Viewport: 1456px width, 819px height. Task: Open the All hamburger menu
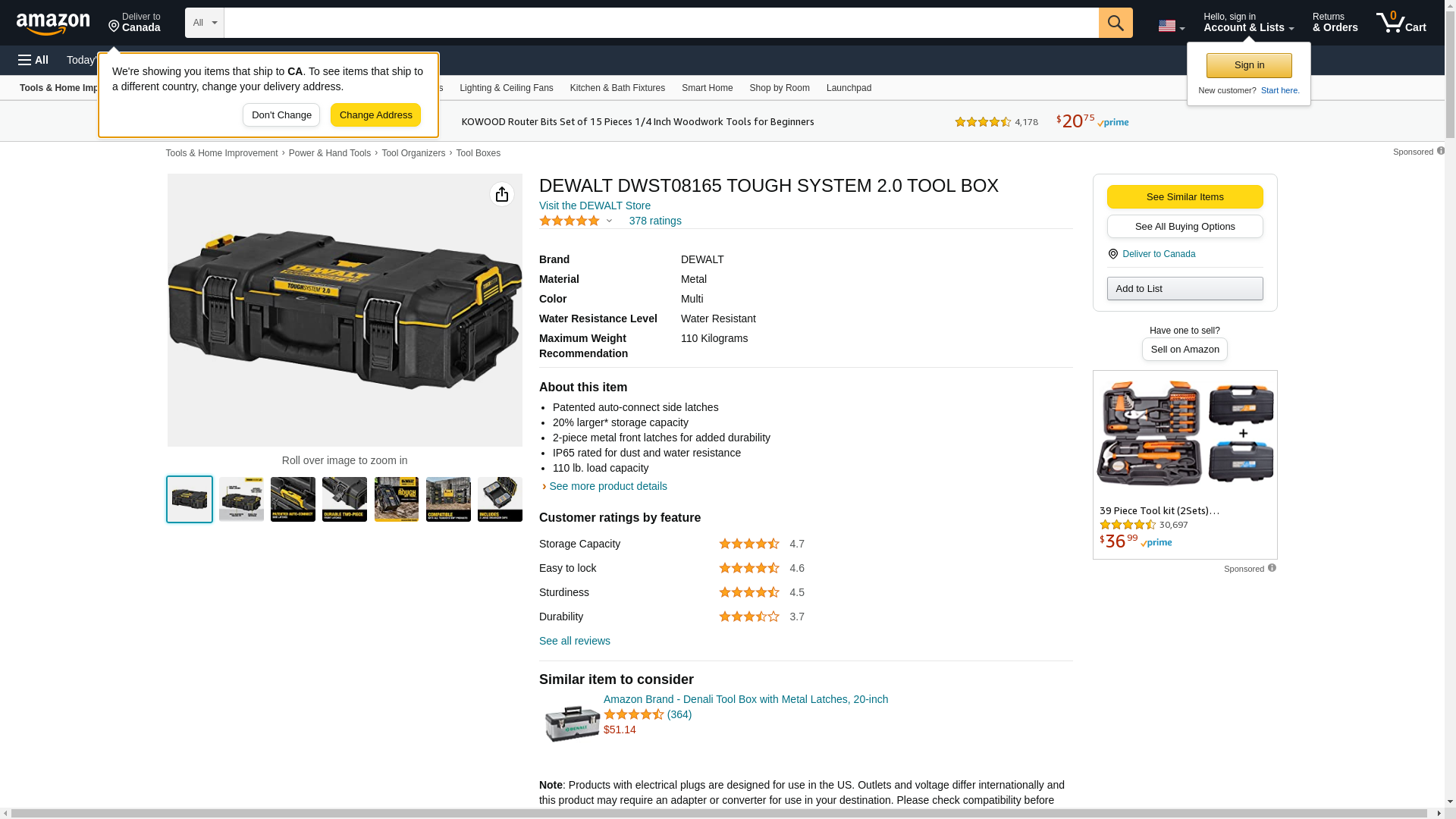33,60
